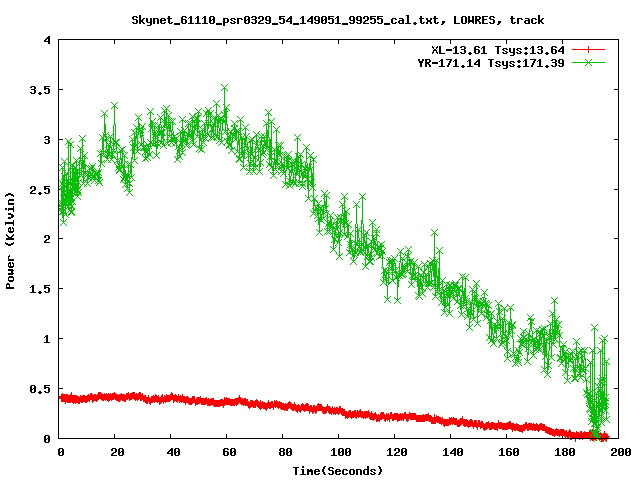Click the 0.5 tick label on y-axis
The height and width of the screenshot is (480, 640).
[x=41, y=389]
